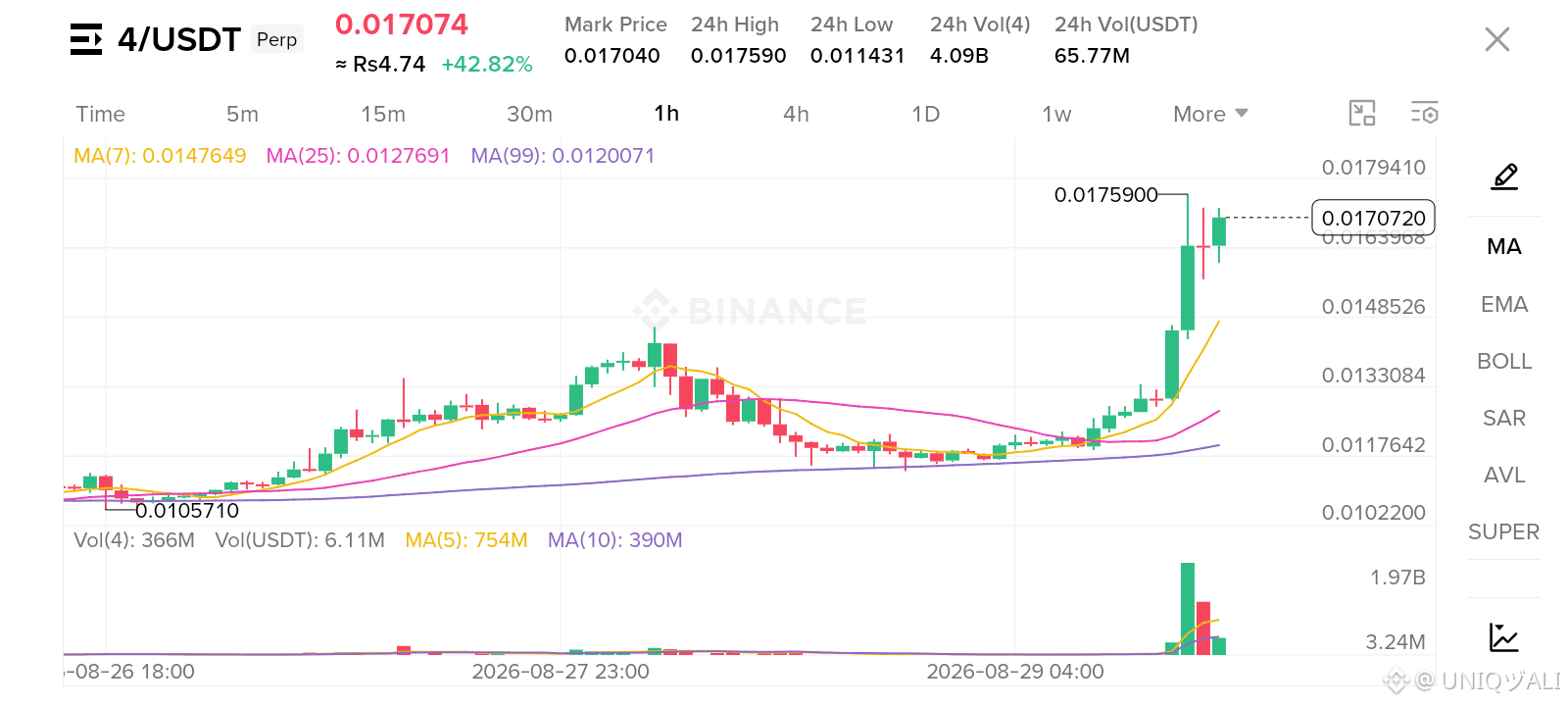Click the 24h Vol(USDT) value 65.77M
The height and width of the screenshot is (706, 1568).
1092,56
